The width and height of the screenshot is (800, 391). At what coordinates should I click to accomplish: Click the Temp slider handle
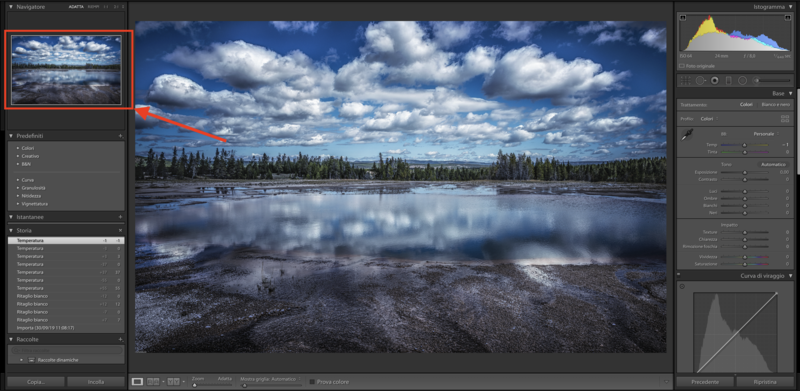tap(744, 145)
